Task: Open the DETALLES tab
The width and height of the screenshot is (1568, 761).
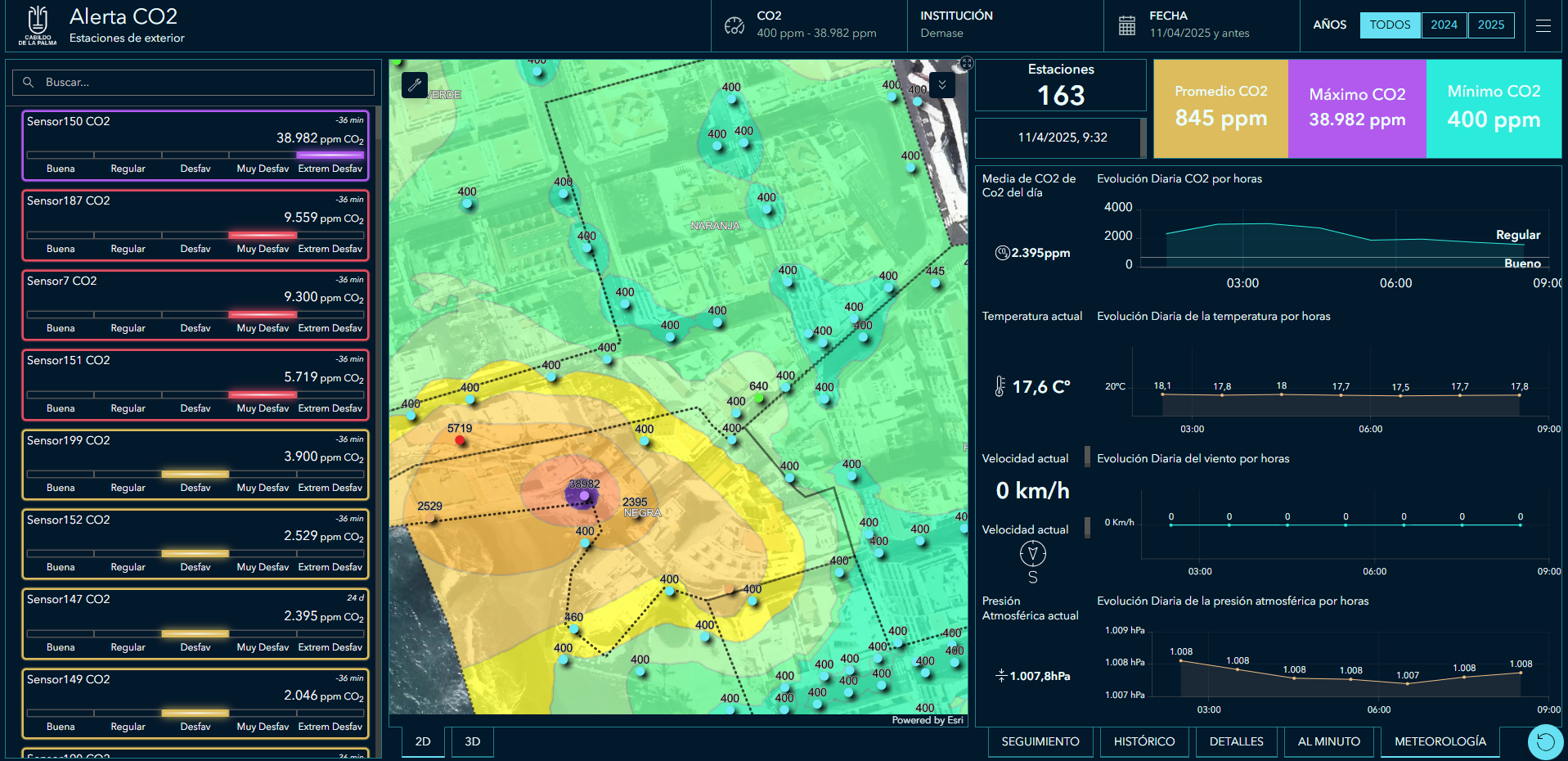Action: click(1237, 741)
